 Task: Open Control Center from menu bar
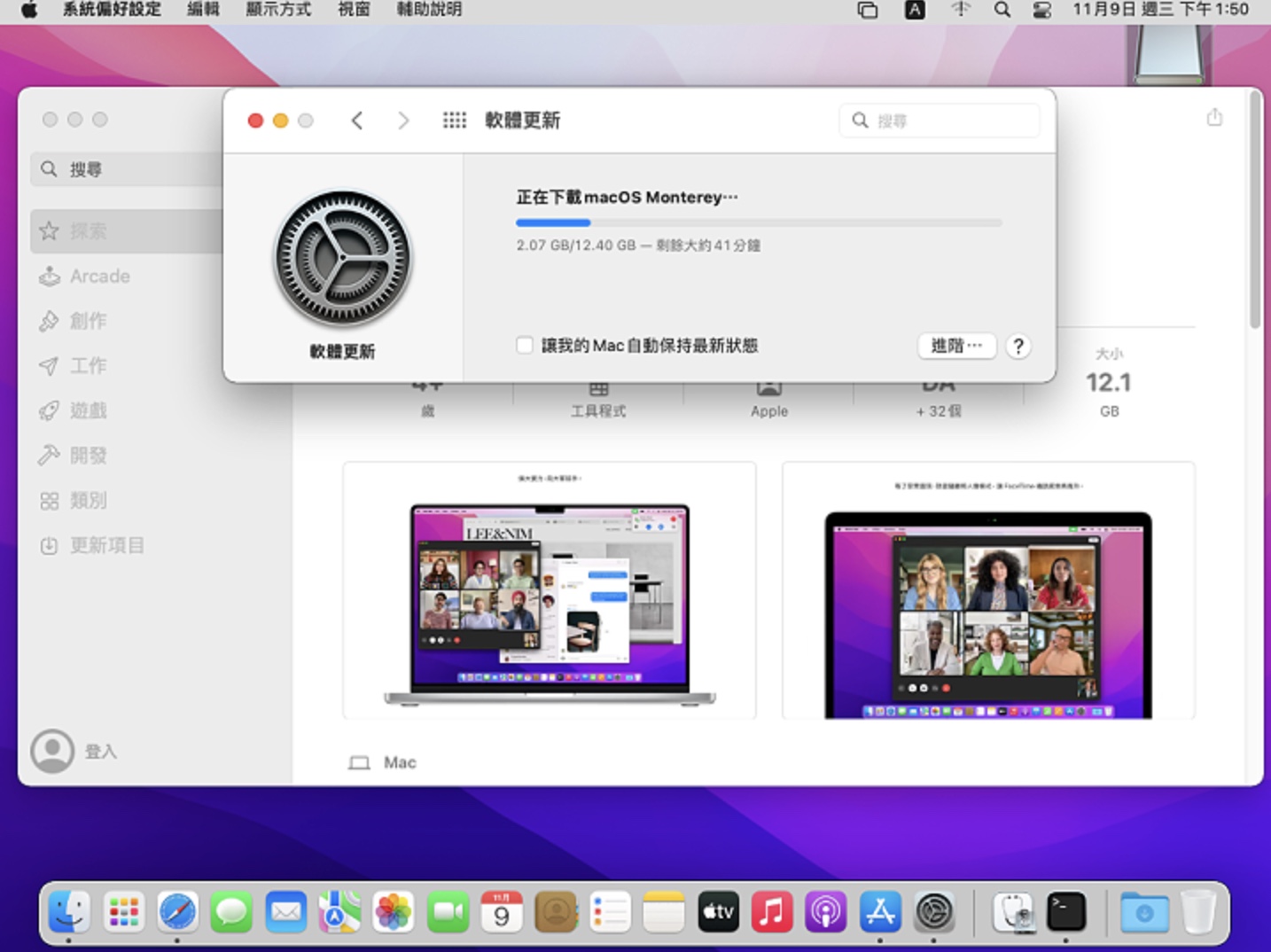click(1041, 10)
